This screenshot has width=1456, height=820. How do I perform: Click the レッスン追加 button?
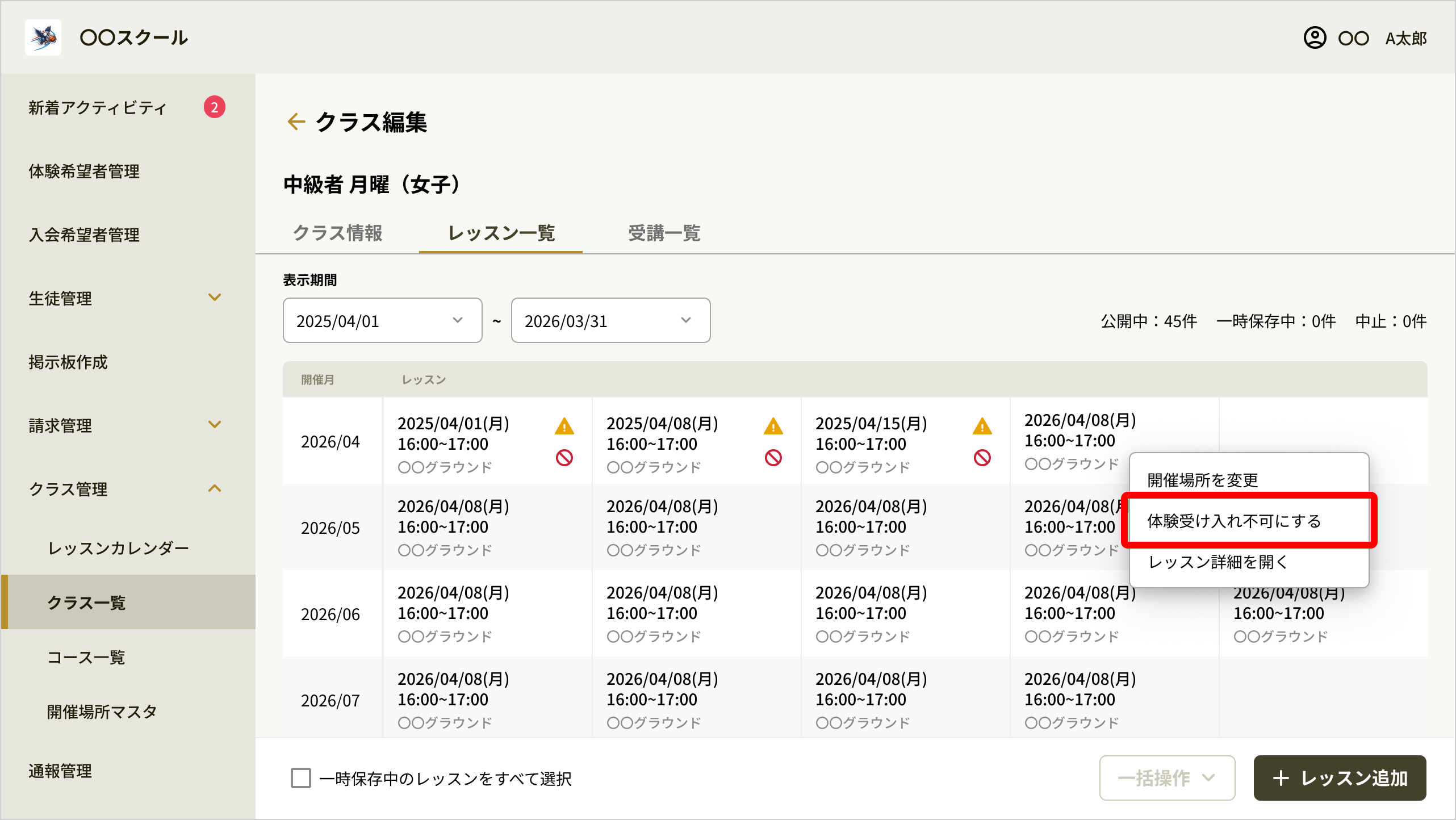pyautogui.click(x=1340, y=778)
